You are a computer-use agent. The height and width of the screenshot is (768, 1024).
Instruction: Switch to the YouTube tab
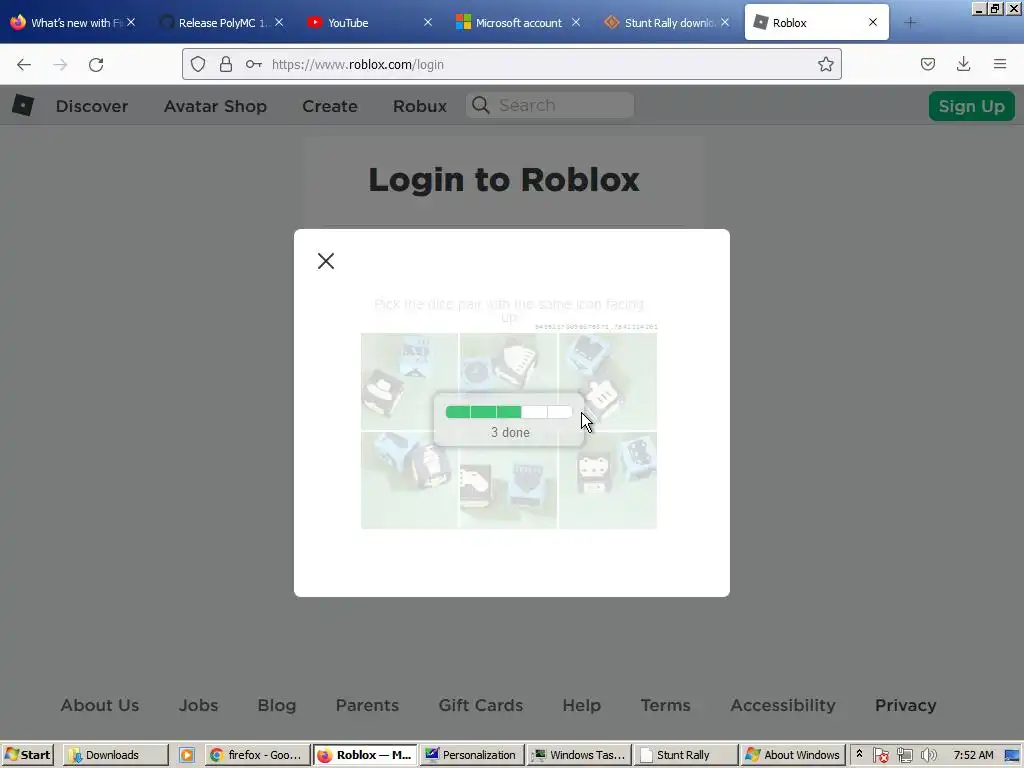click(x=370, y=22)
